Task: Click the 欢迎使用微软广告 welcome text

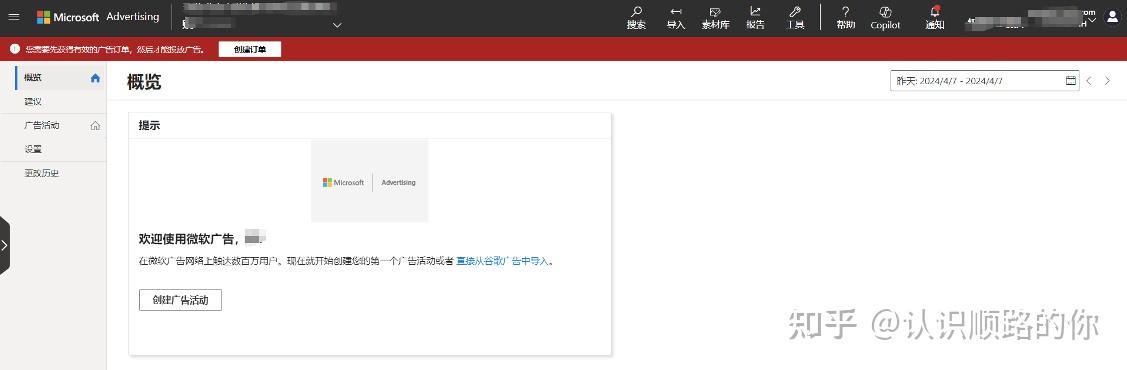Action: 188,238
